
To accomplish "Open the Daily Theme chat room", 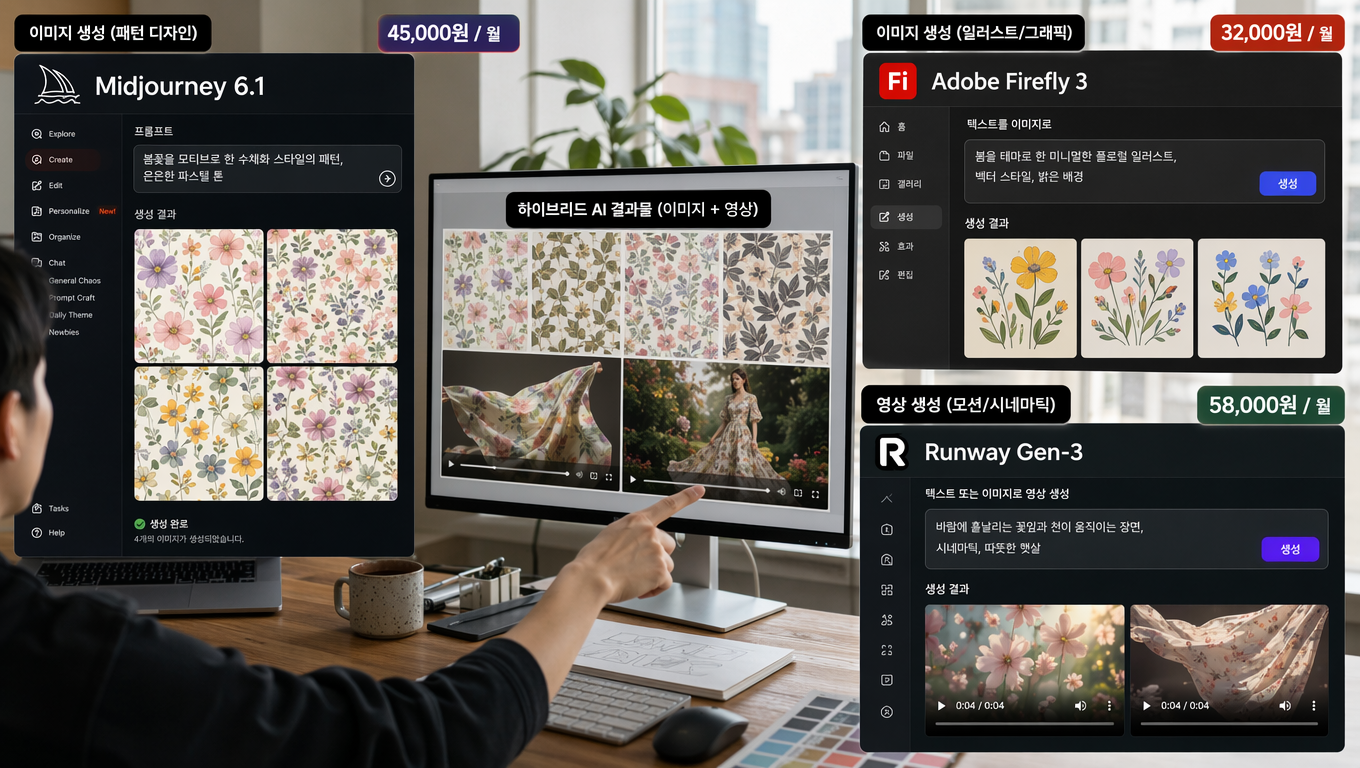I will 70,315.
